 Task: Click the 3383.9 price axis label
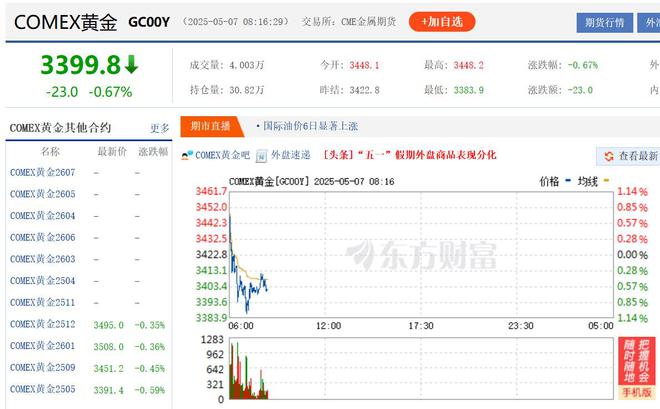click(211, 318)
